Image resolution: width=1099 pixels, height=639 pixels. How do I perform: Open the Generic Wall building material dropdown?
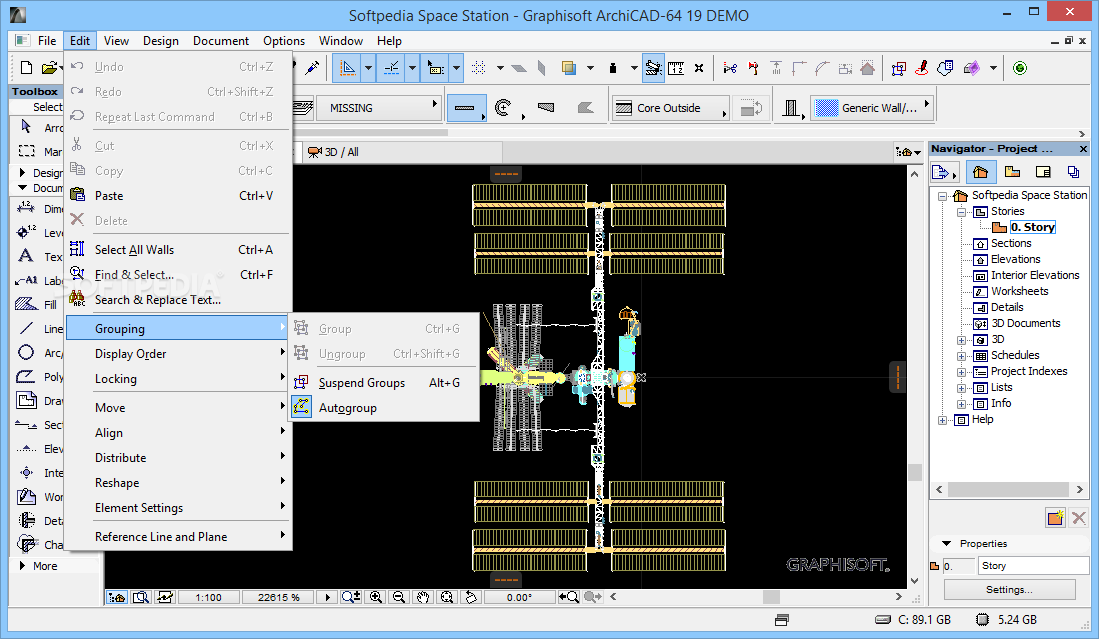[x=873, y=108]
